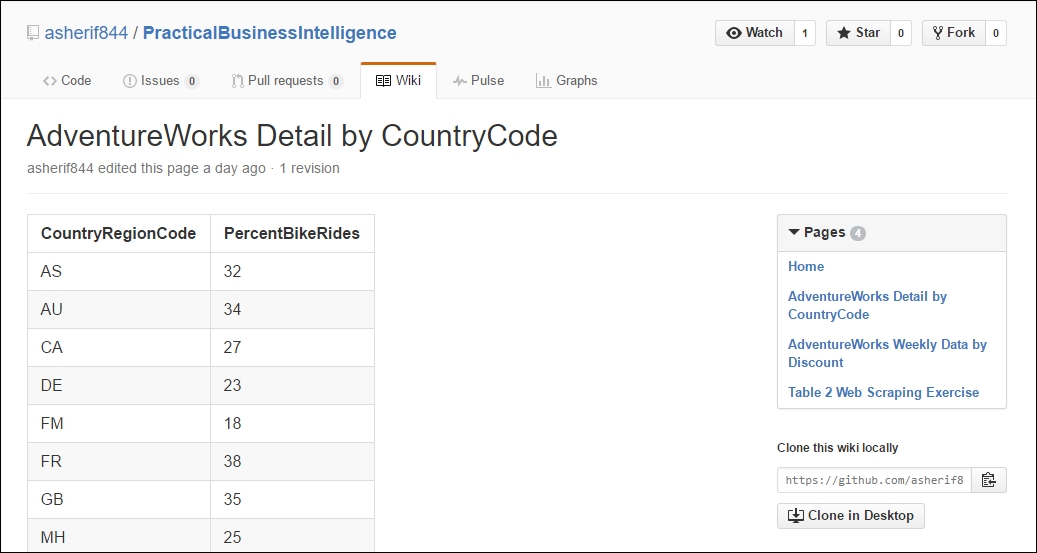Click the Code tab brackets icon

click(x=50, y=81)
